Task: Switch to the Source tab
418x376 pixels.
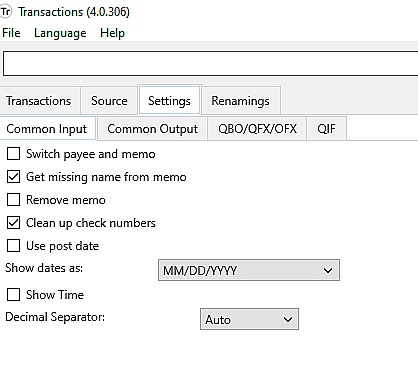Action: coord(109,101)
